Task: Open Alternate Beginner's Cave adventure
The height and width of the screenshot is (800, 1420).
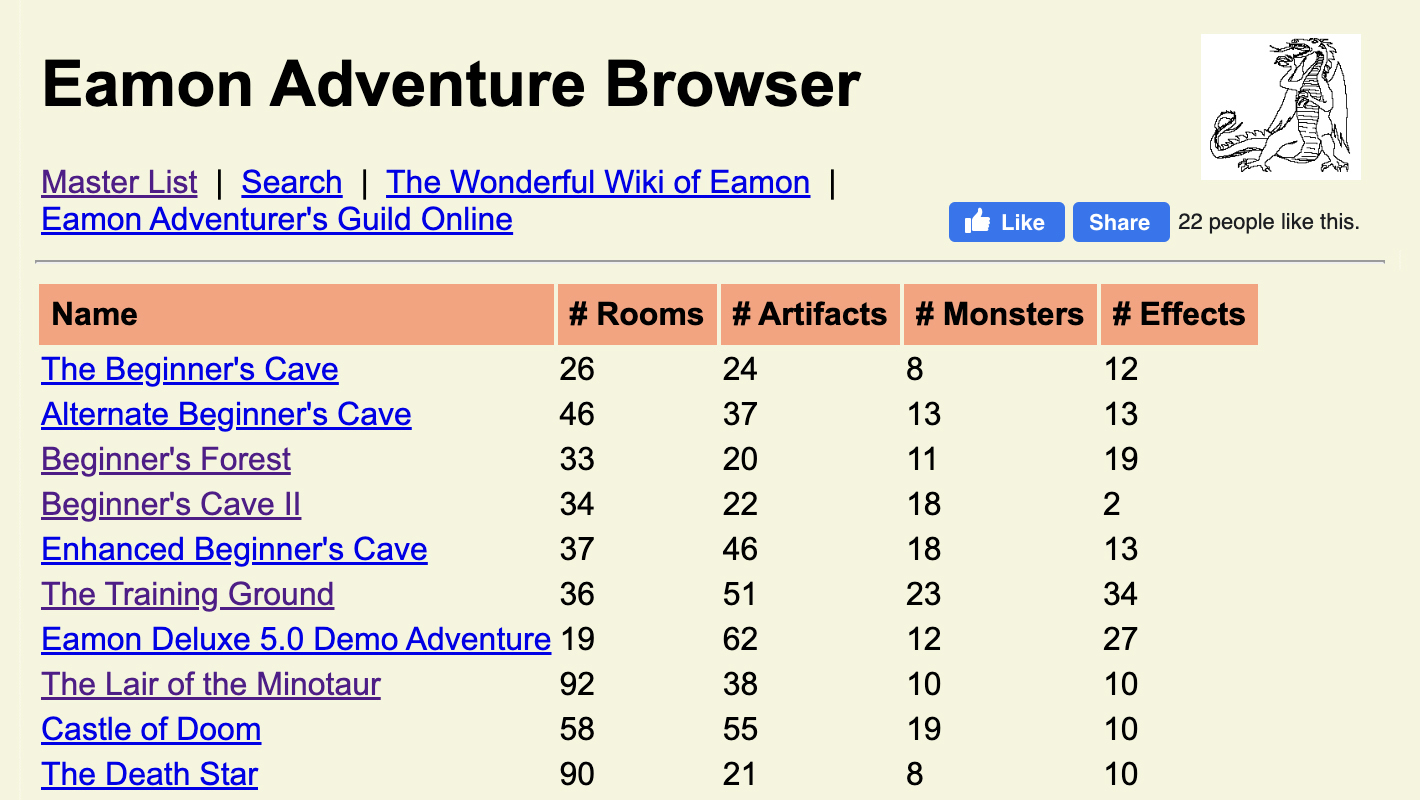Action: tap(226, 414)
